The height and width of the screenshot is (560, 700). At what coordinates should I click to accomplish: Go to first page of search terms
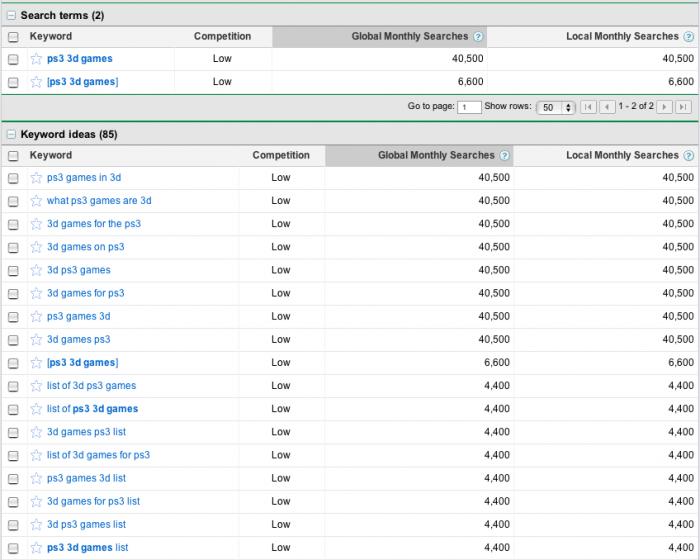tap(588, 107)
